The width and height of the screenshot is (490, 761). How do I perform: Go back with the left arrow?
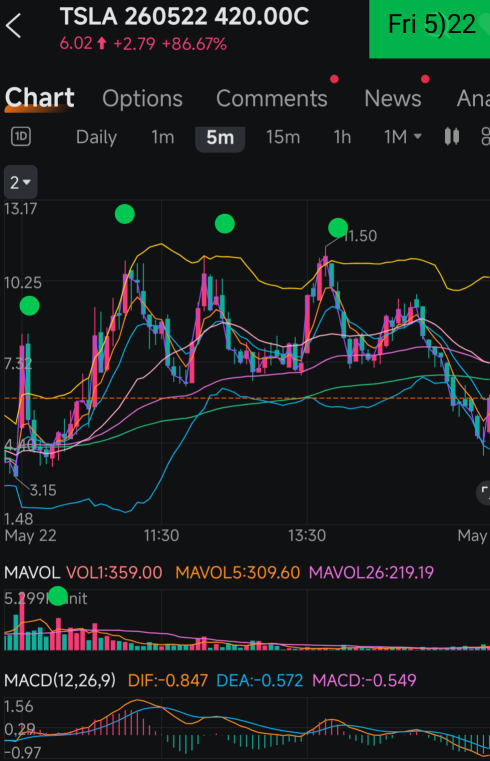click(x=14, y=26)
